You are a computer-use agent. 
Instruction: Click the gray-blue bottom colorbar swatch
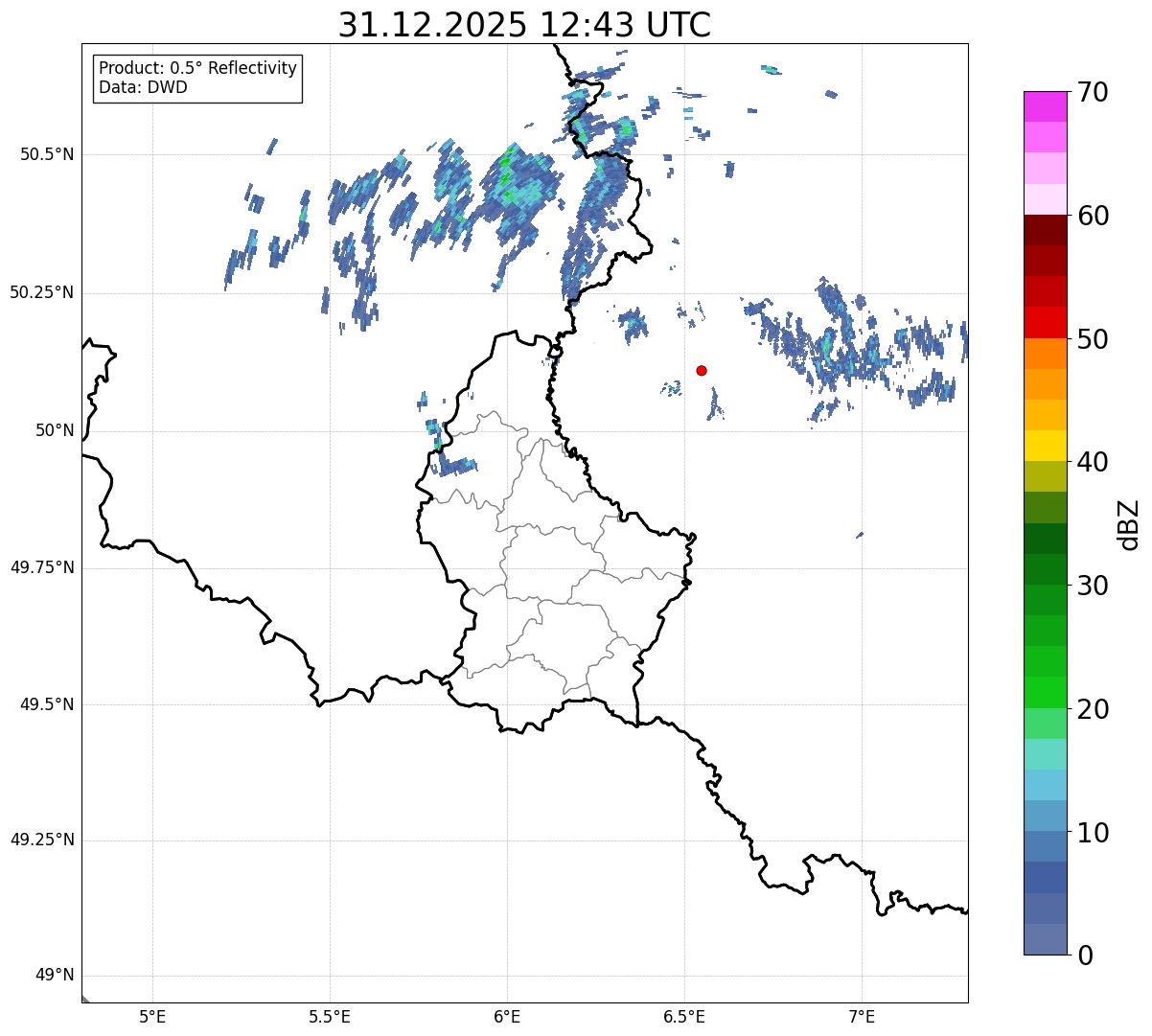[x=1045, y=939]
